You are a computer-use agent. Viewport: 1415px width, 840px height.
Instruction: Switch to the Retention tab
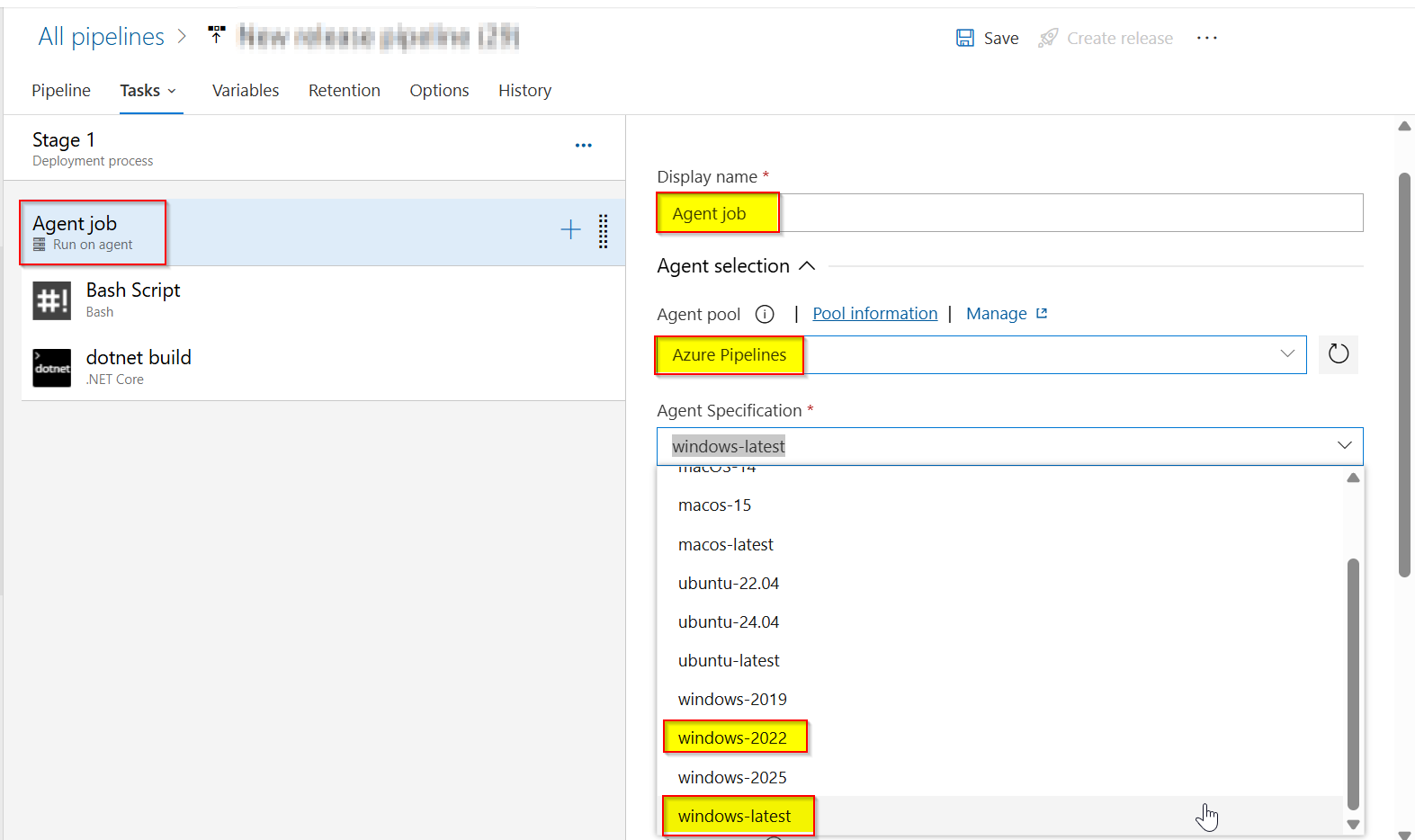[x=345, y=90]
